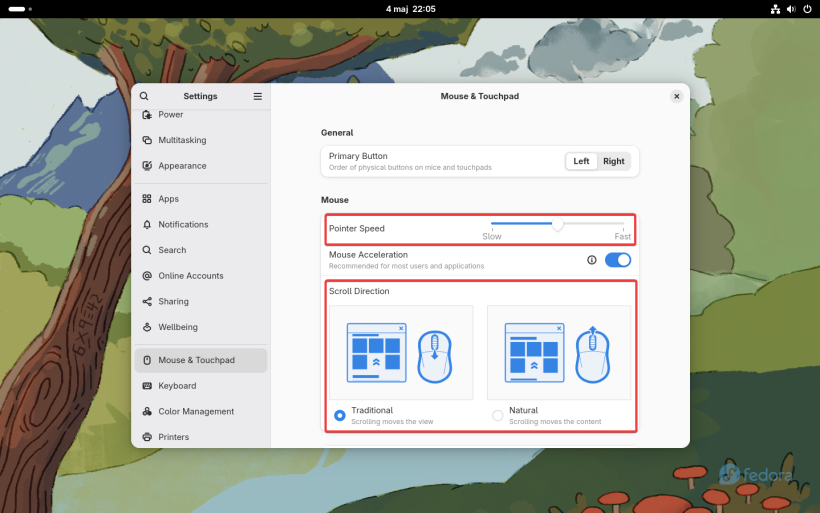
Task: Click the Sharing icon in sidebar
Action: 147,301
